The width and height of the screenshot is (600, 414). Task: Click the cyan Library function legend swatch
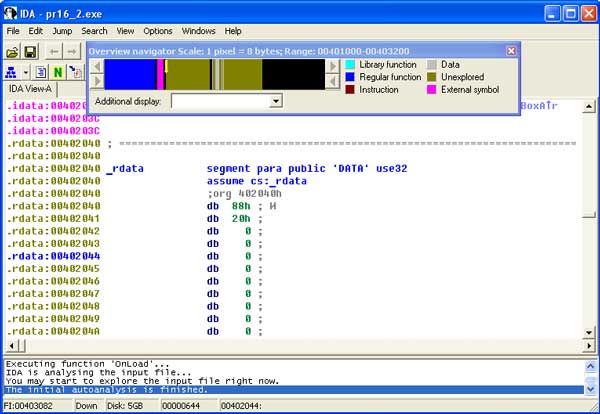(x=350, y=65)
